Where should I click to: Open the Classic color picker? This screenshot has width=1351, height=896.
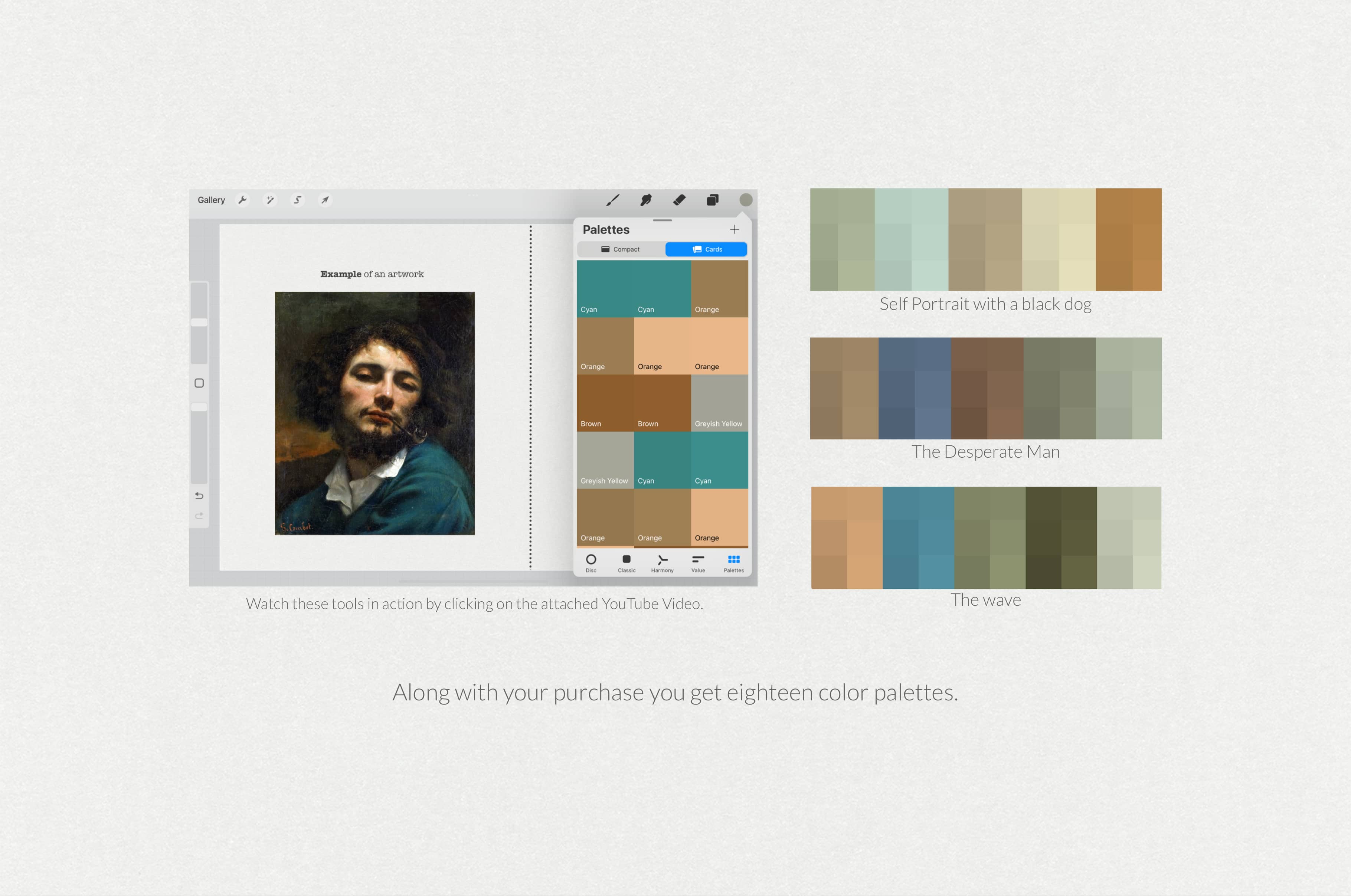(627, 563)
